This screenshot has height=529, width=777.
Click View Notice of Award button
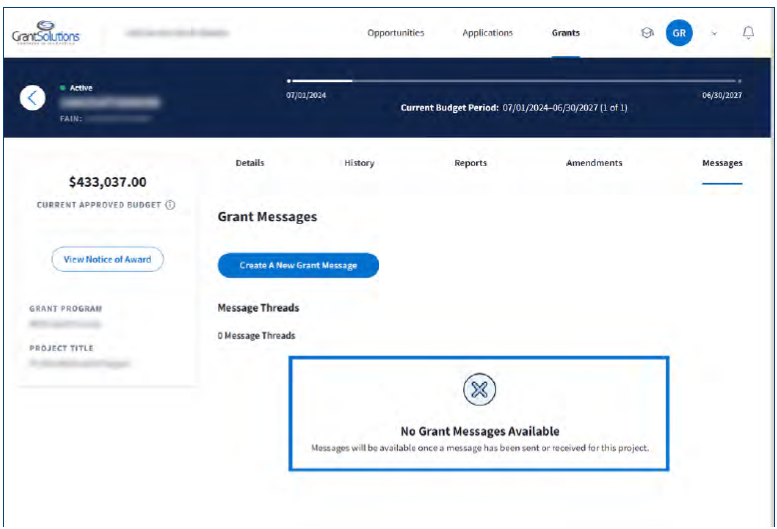pos(107,259)
